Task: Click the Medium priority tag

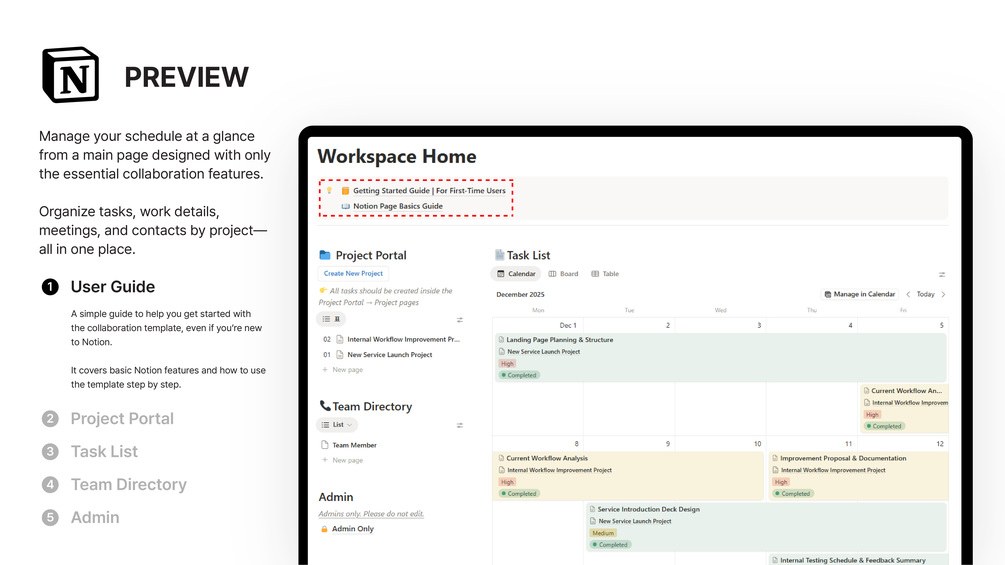Action: tap(603, 533)
